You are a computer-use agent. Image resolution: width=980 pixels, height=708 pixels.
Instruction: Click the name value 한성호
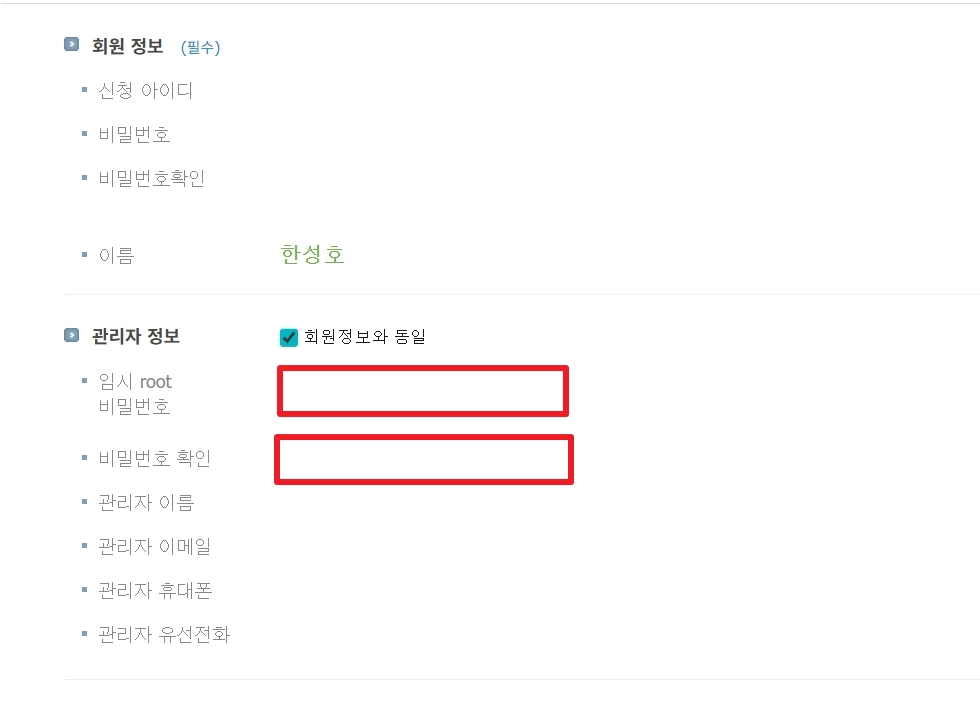pos(312,254)
